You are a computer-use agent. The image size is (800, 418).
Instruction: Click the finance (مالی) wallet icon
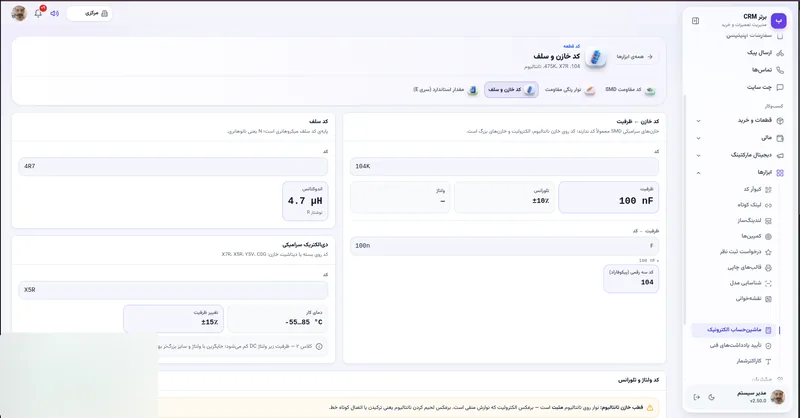click(780, 138)
